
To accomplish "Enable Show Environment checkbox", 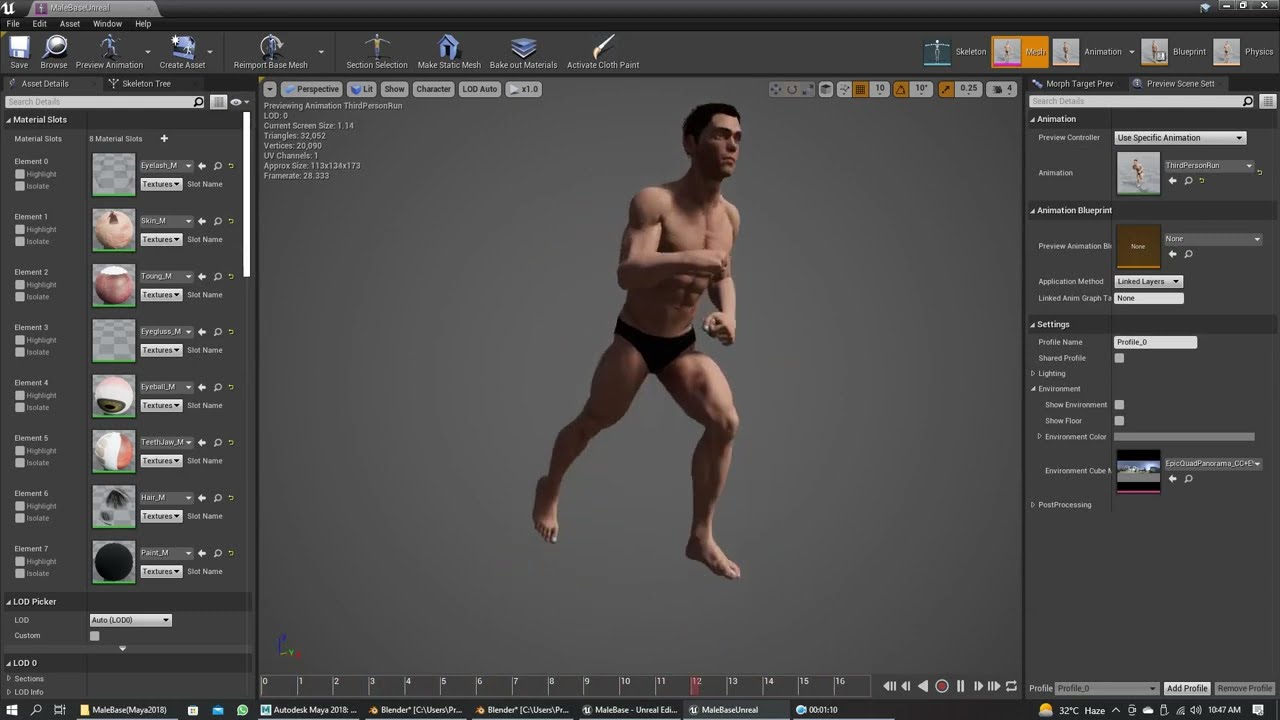I will point(1119,405).
